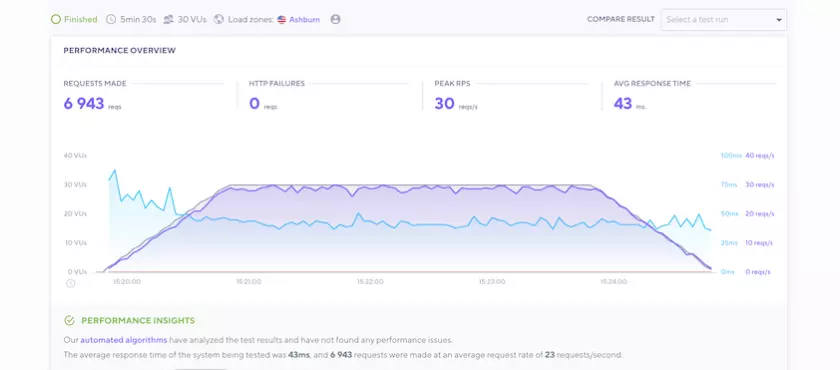Click the 15:22:00 time axis label
Viewport: 840px width, 370px height.
(x=370, y=282)
